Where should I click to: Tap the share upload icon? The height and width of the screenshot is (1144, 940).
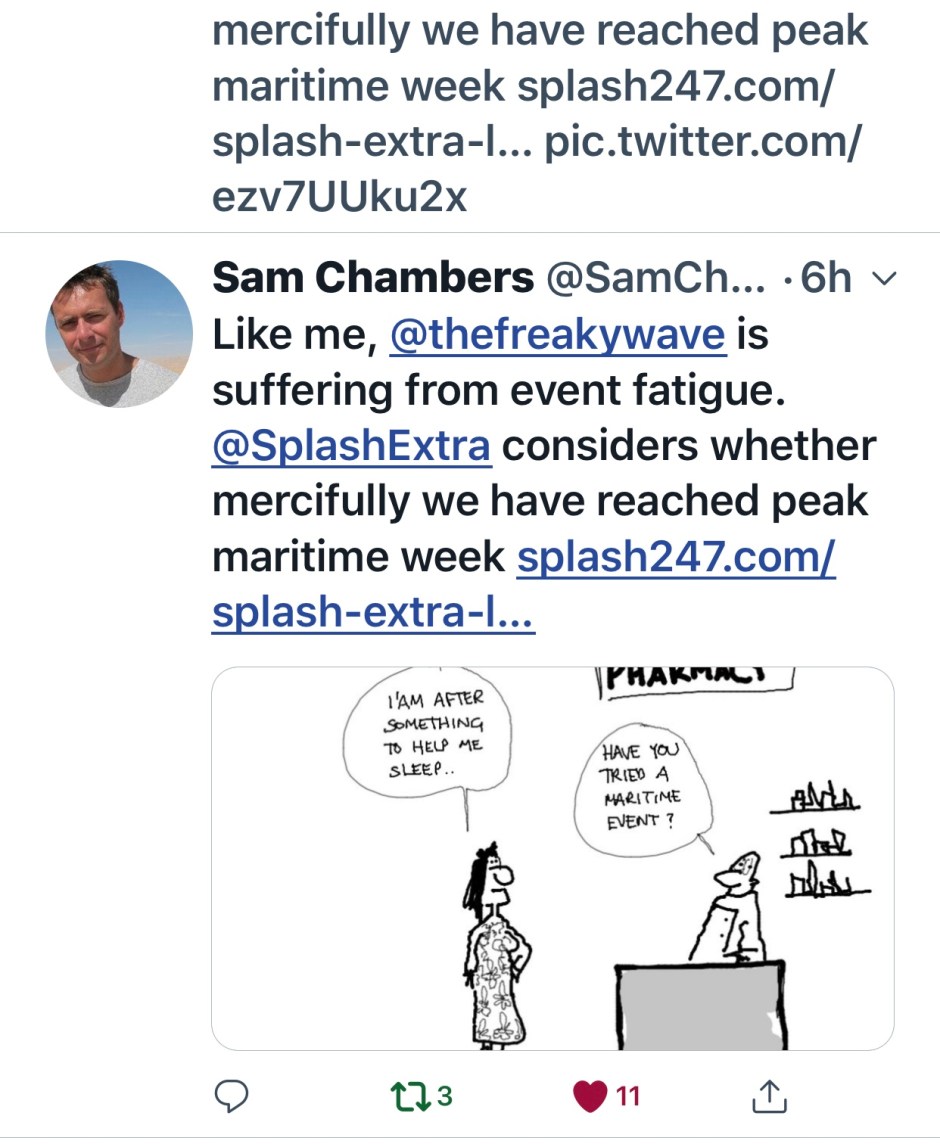click(769, 1096)
